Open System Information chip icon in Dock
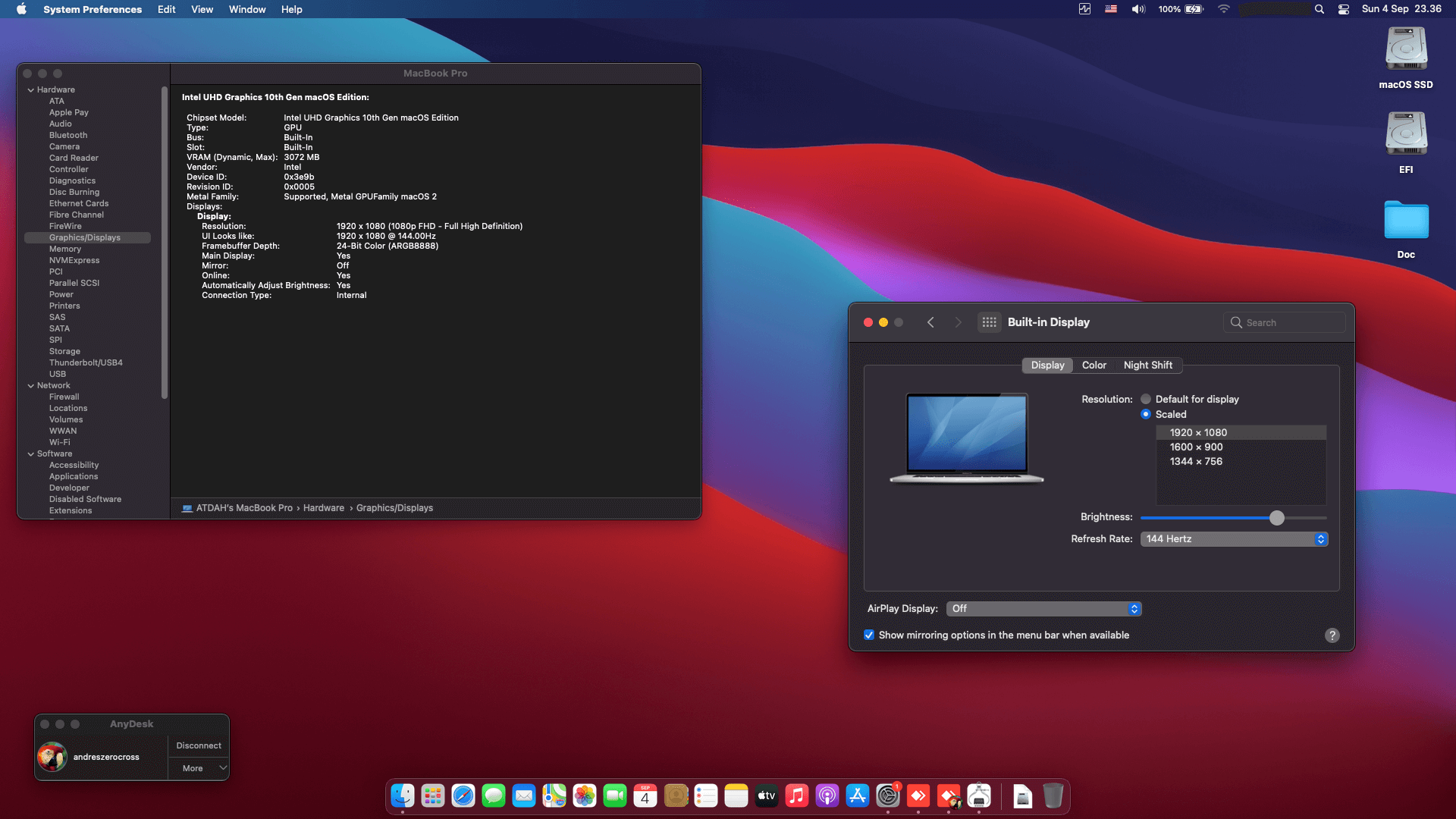 [979, 795]
